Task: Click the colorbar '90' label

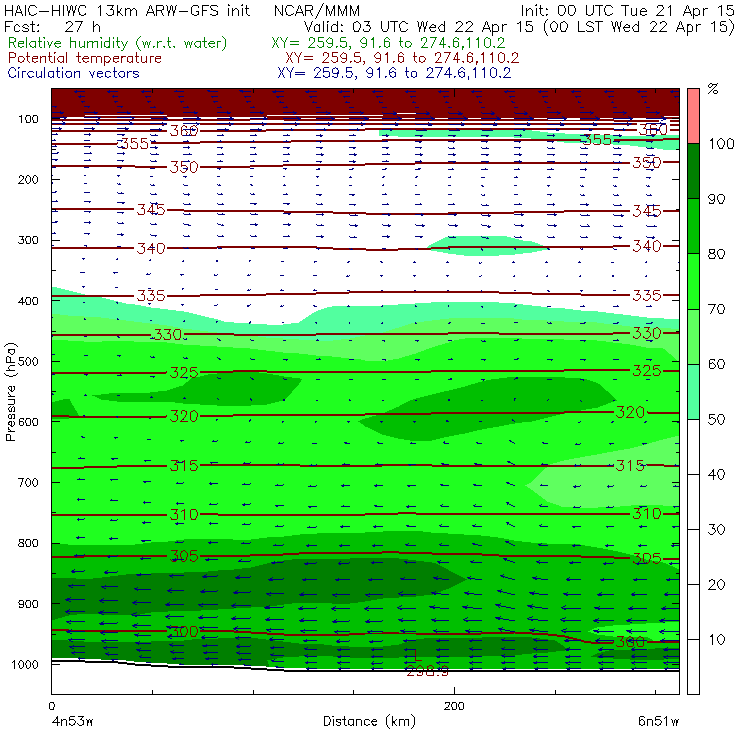Action: [716, 199]
